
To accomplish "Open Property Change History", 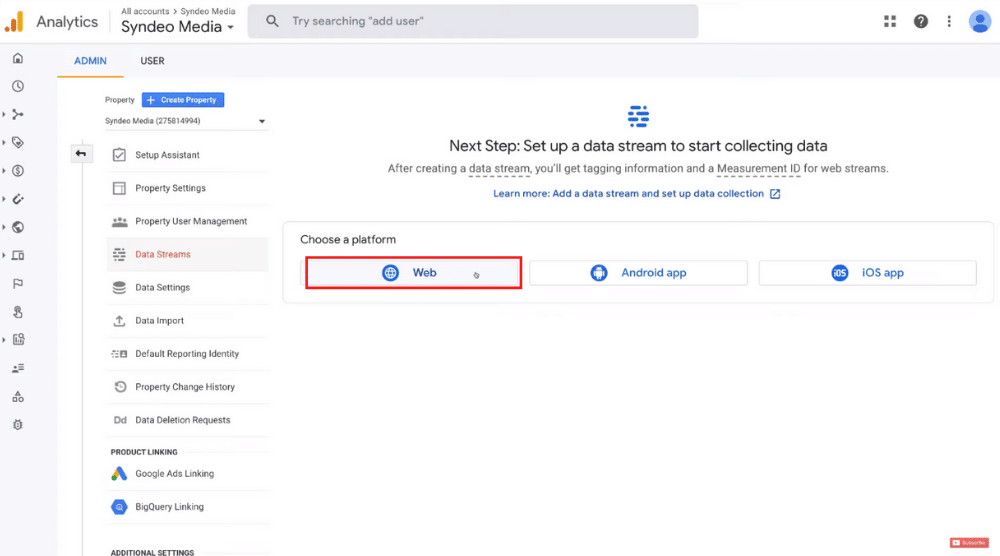I will click(x=187, y=387).
